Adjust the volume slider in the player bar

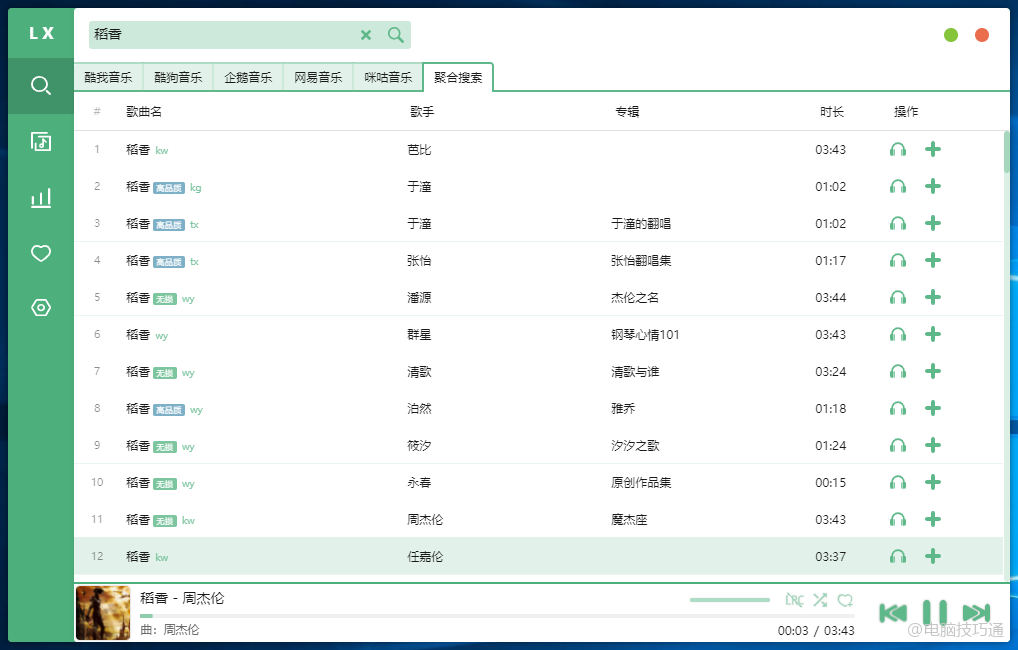(x=729, y=600)
